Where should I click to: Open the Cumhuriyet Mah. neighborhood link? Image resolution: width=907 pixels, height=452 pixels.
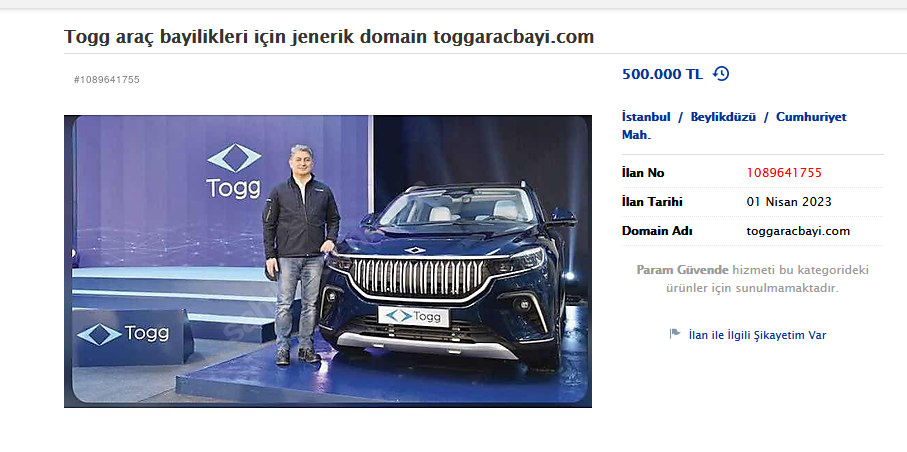point(734,126)
